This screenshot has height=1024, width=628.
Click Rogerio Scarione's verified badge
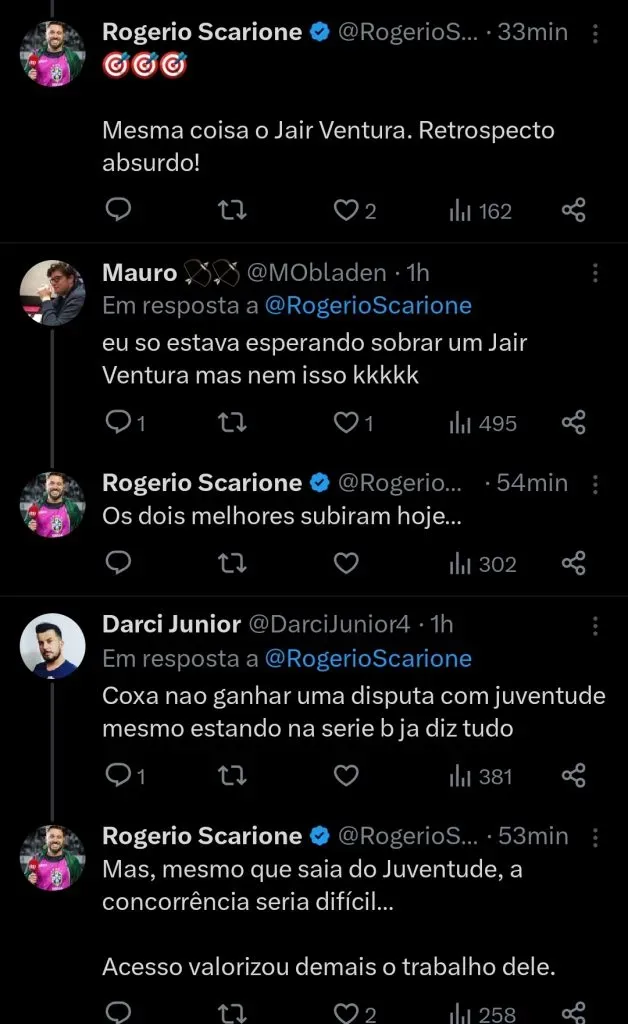(319, 31)
